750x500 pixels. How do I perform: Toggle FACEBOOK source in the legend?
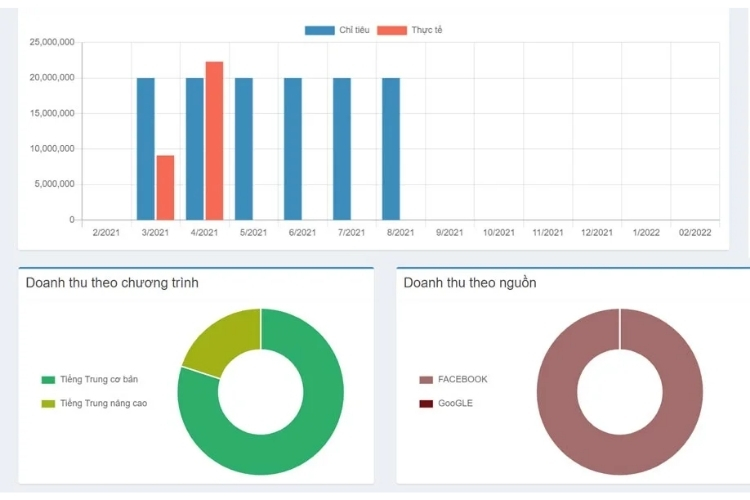coord(462,380)
